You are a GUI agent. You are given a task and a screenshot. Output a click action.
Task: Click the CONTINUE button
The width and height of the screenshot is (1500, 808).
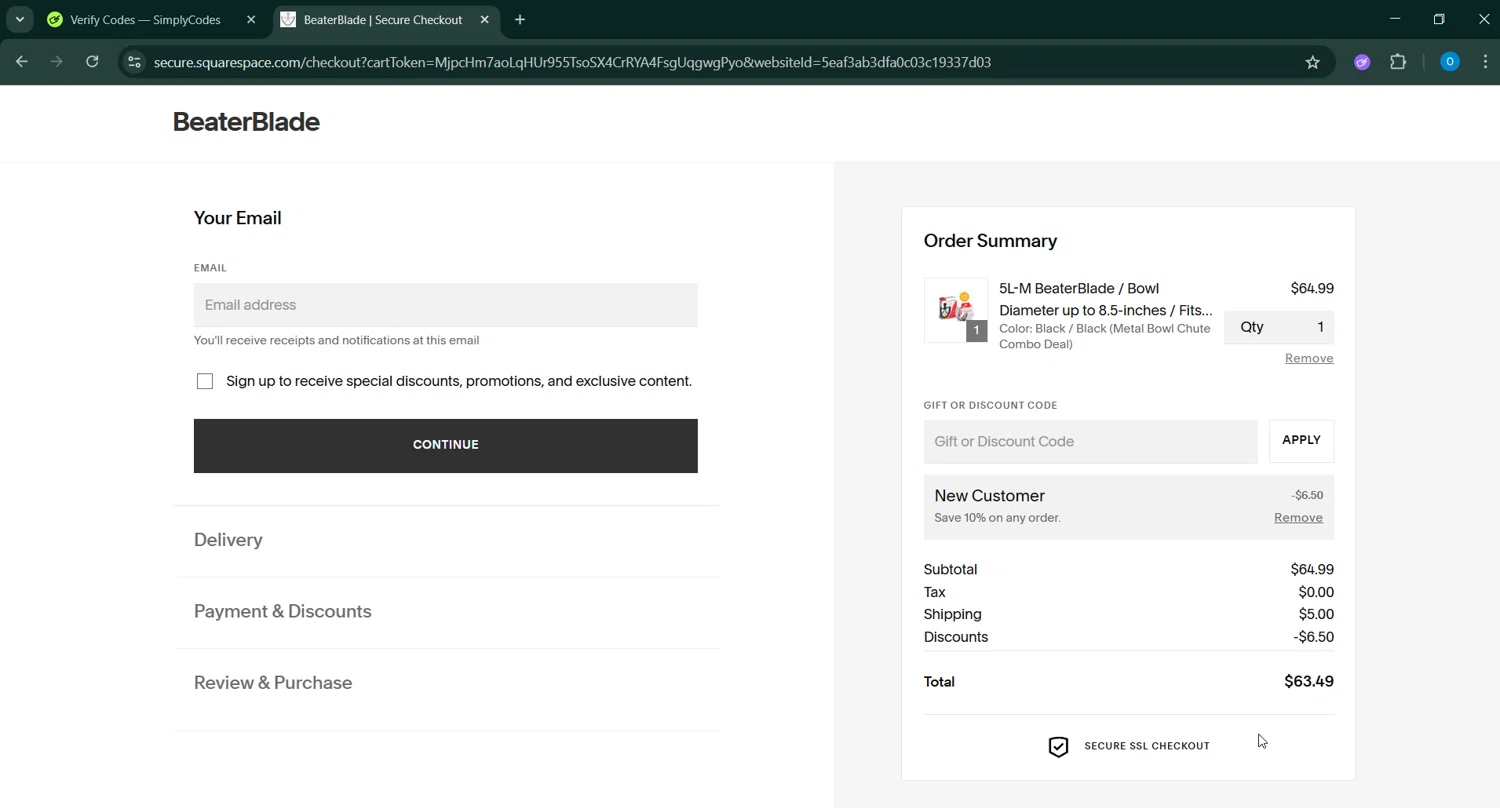pyautogui.click(x=446, y=445)
